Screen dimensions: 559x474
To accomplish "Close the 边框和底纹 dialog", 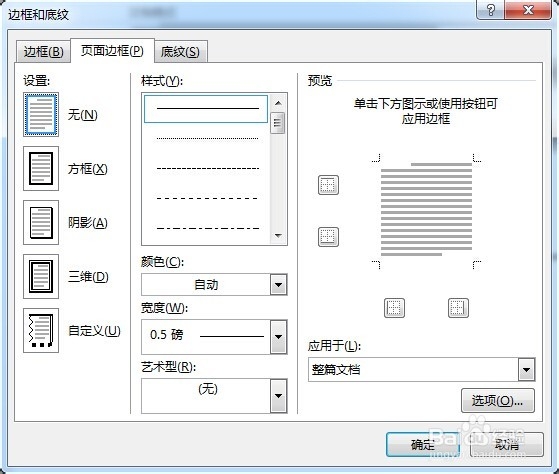I will click(x=528, y=10).
